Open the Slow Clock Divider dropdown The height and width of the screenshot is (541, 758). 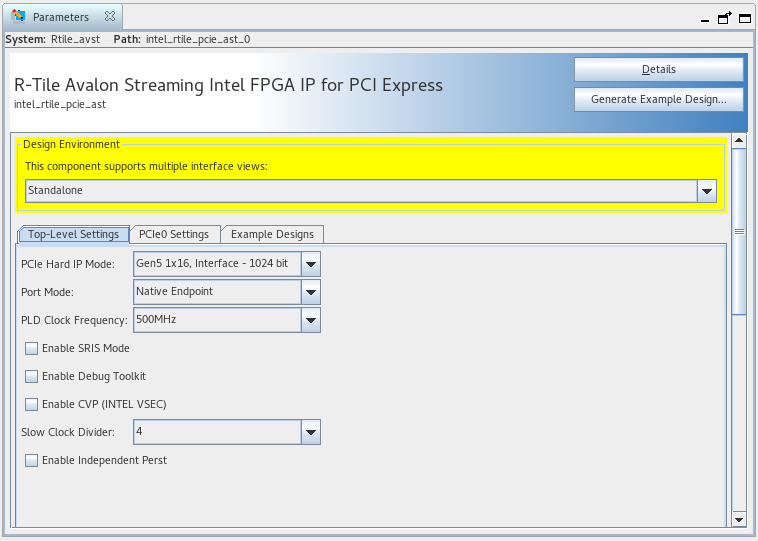coord(311,432)
